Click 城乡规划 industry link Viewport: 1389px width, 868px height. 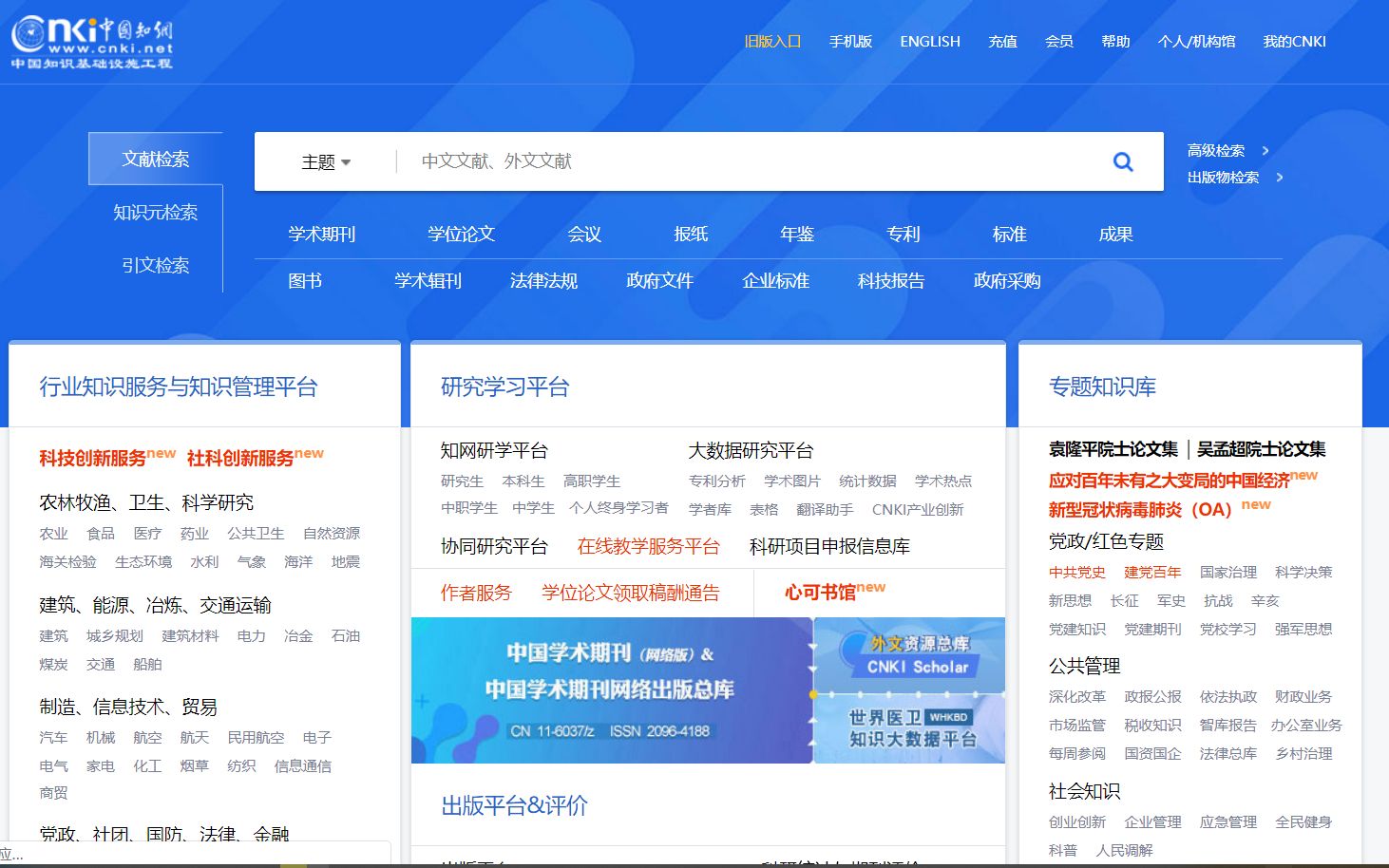click(x=114, y=635)
